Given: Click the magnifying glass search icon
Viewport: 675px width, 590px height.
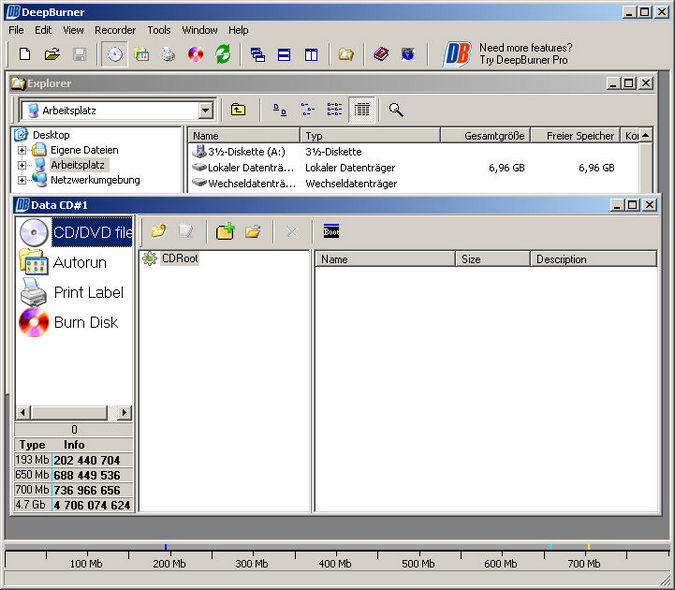Looking at the screenshot, I should 396,110.
